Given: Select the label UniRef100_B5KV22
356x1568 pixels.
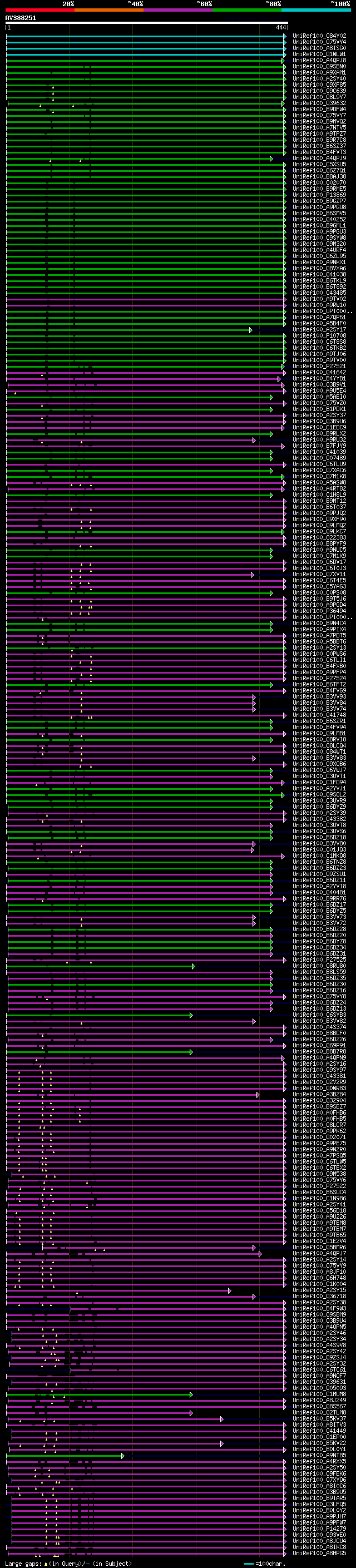Looking at the screenshot, I should click(319, 1443).
